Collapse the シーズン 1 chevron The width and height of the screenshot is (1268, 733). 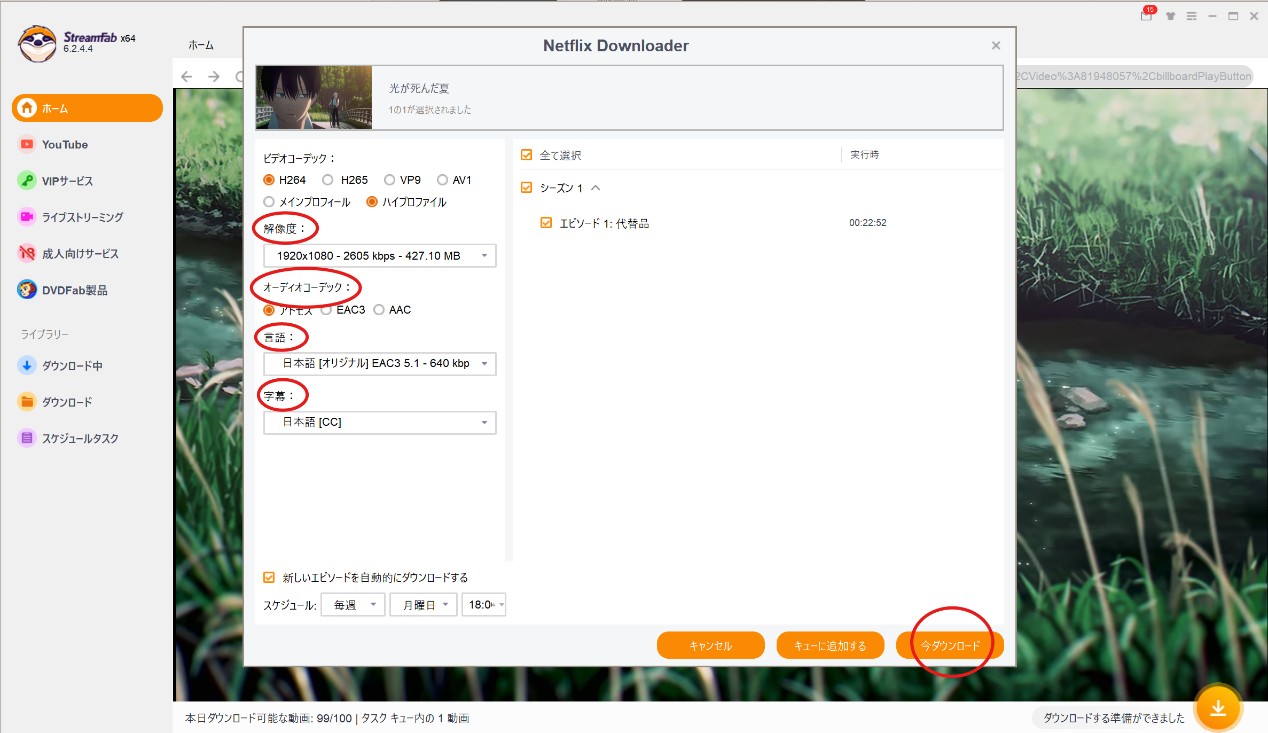(x=596, y=188)
